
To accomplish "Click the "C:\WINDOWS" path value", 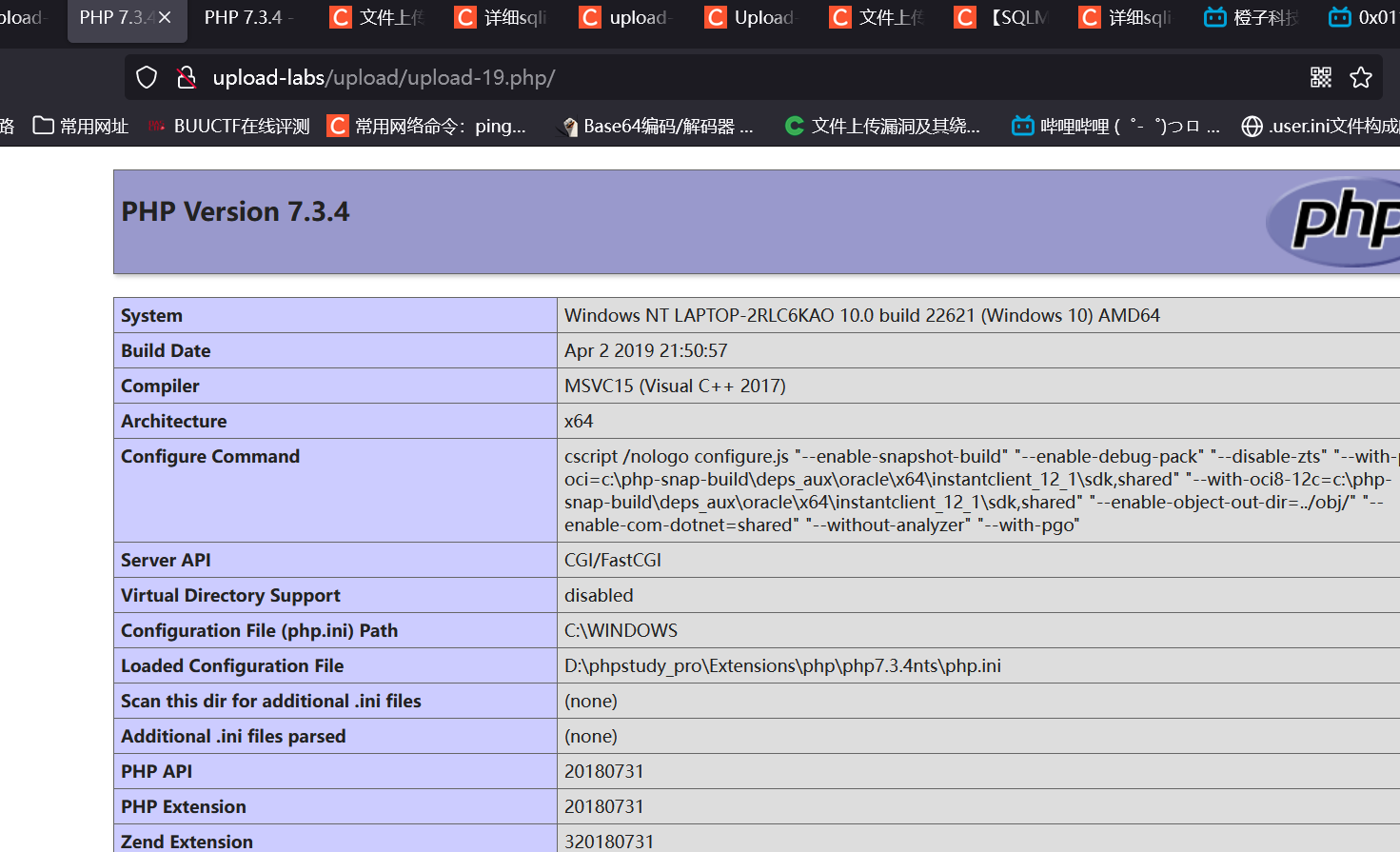I will 621,630.
